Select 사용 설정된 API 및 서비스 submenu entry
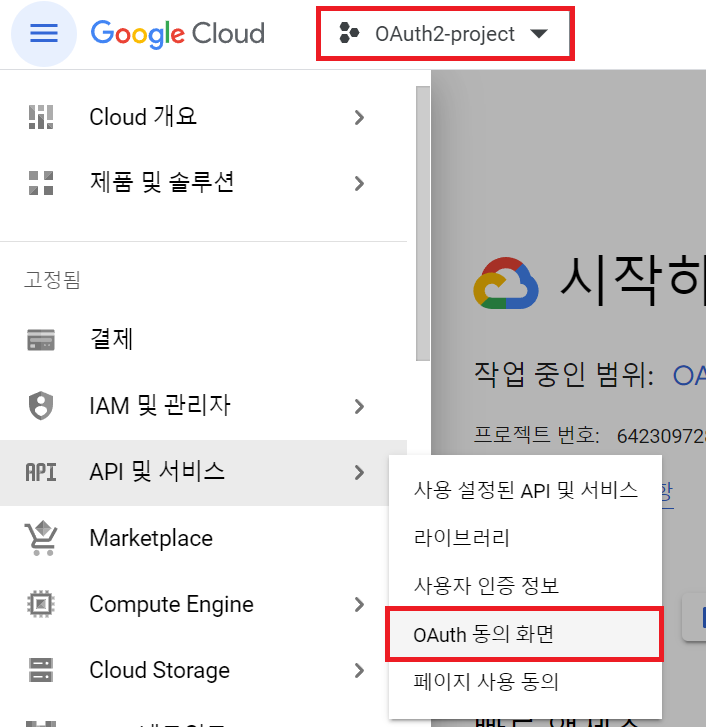This screenshot has height=727, width=706. 525,491
